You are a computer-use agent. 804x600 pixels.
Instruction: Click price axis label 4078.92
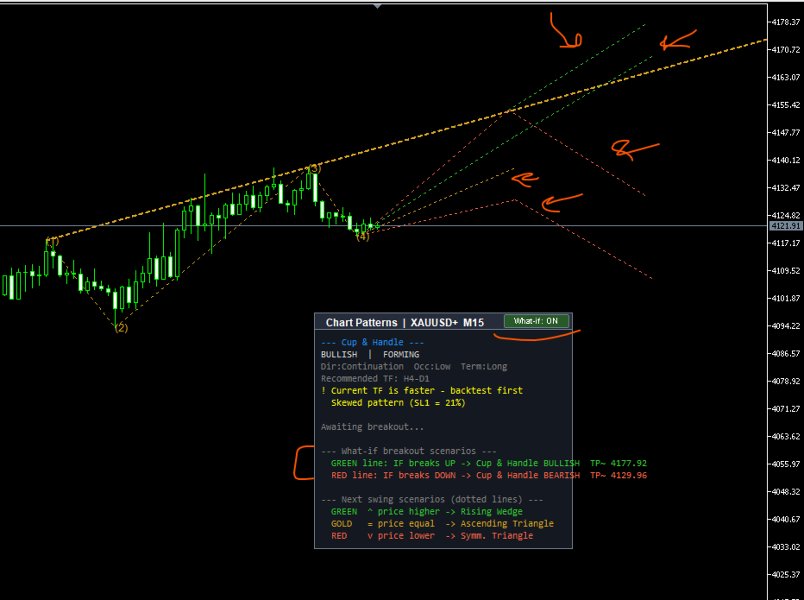786,382
